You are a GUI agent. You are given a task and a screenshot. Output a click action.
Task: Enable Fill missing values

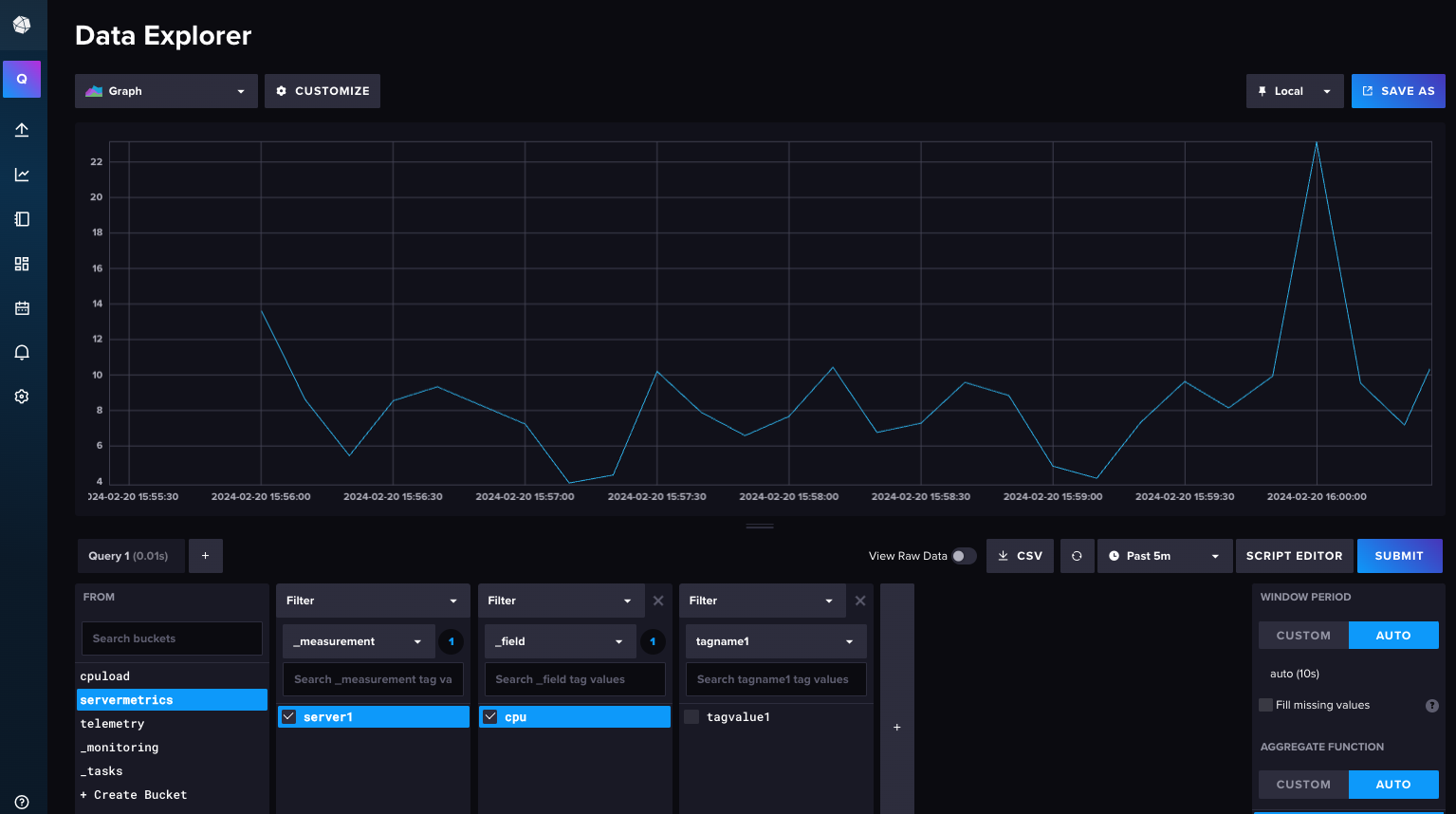[1265, 705]
